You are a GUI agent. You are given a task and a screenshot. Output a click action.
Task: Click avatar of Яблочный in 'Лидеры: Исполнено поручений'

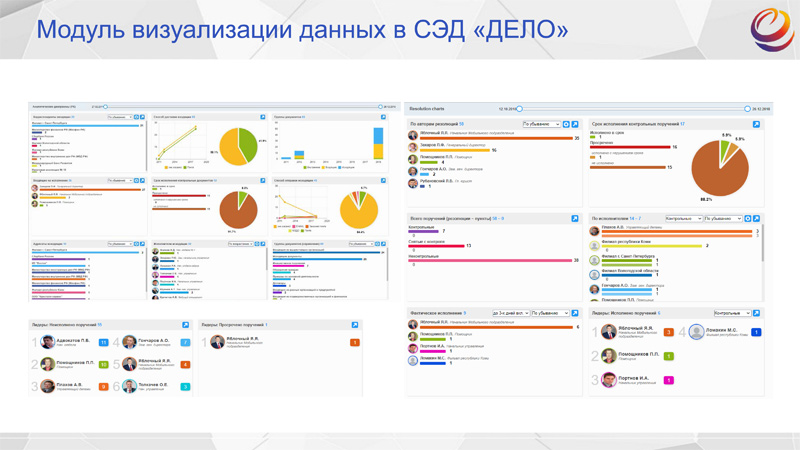point(608,332)
